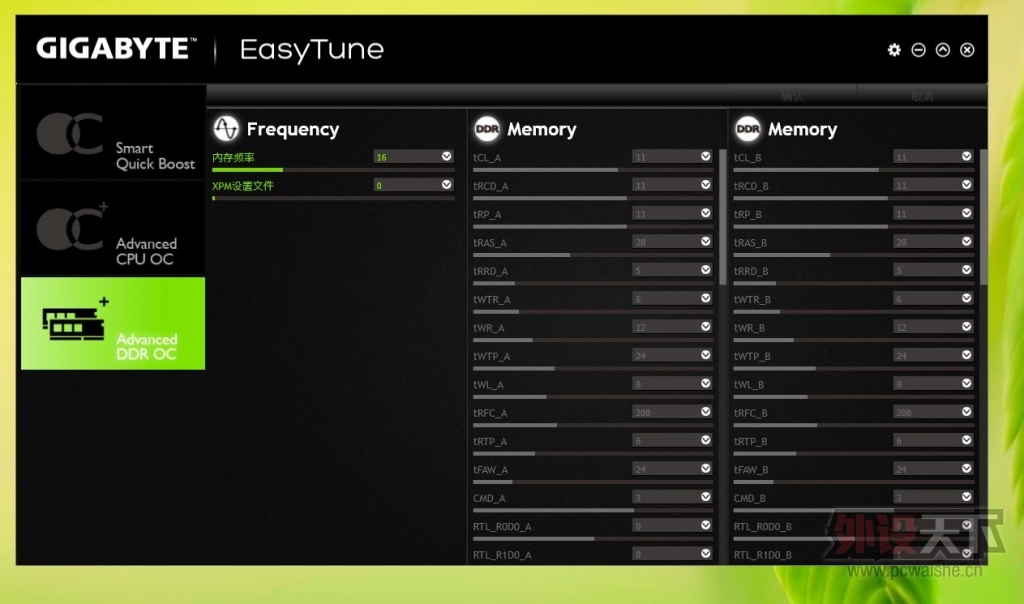The height and width of the screenshot is (604, 1024).
Task: Click the DDR icon above tCL_B
Action: point(748,129)
